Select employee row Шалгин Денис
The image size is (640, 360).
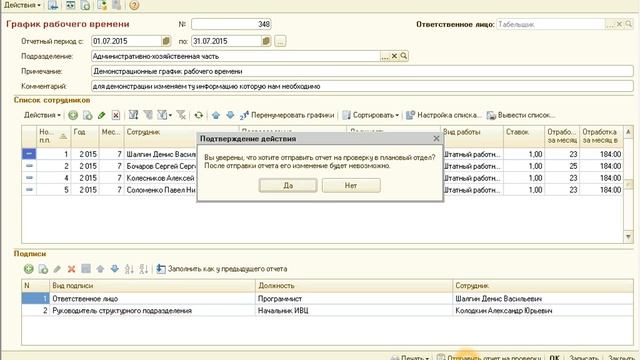(322, 154)
